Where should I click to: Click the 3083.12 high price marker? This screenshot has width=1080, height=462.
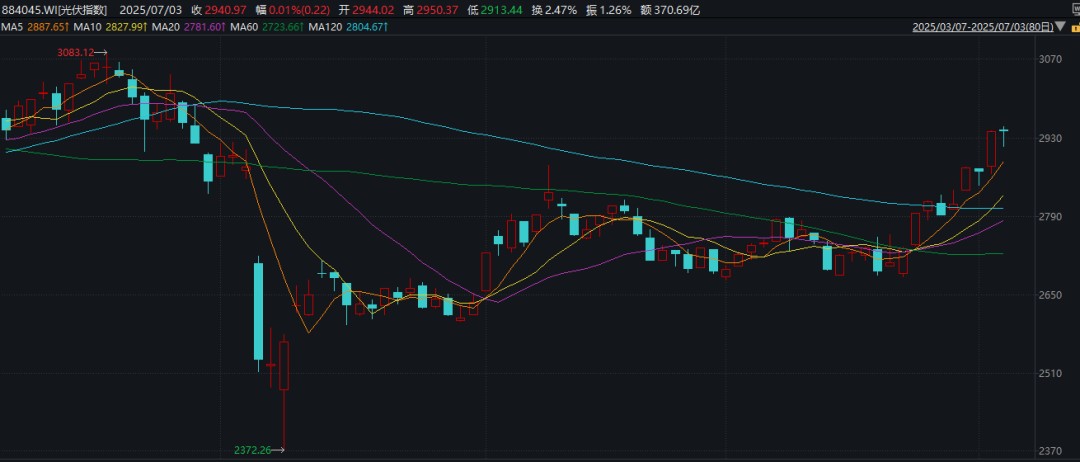[75, 51]
